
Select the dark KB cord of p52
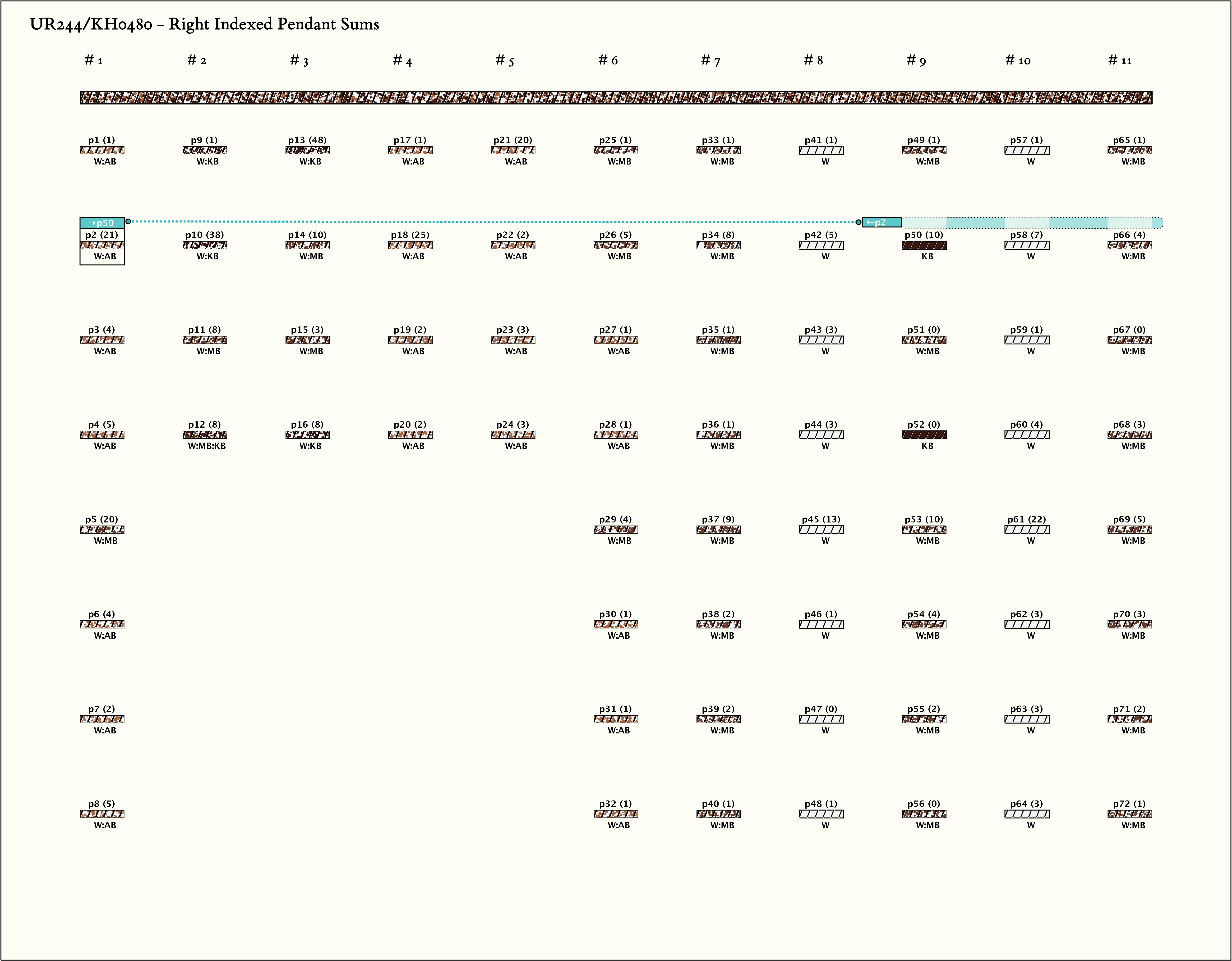924,435
